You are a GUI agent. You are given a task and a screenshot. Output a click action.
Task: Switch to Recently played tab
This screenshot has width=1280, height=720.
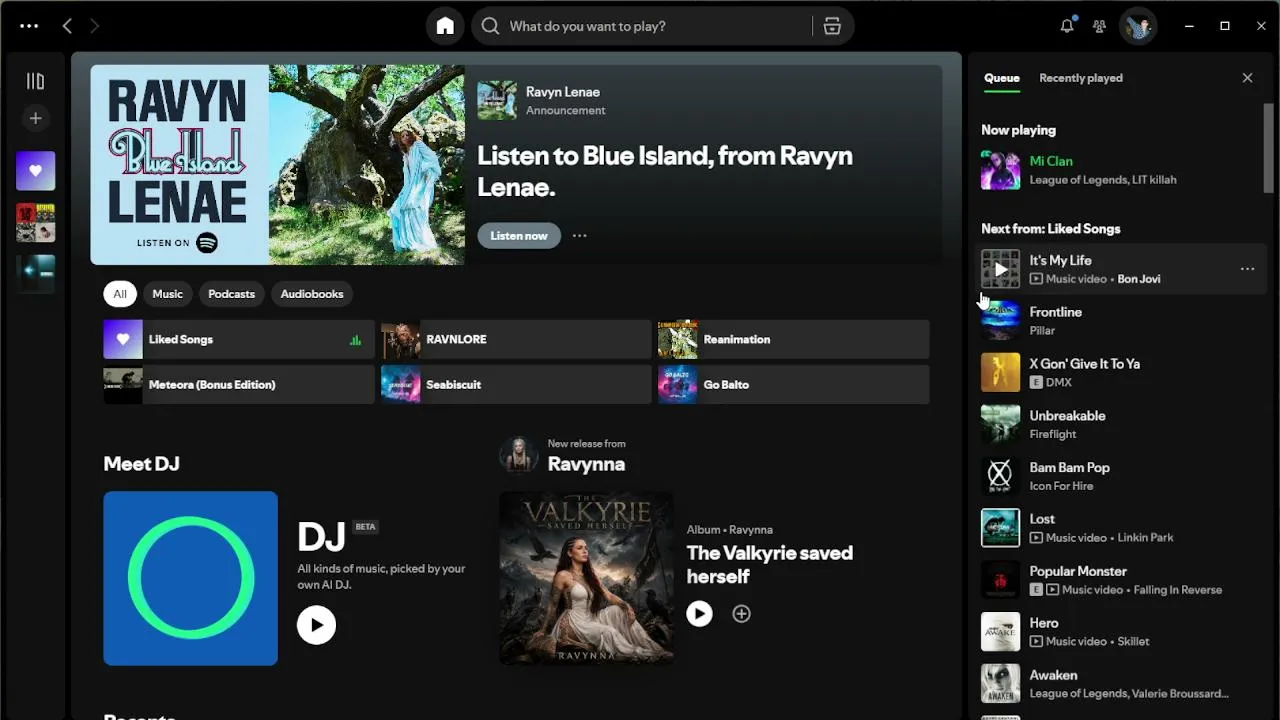[1081, 78]
